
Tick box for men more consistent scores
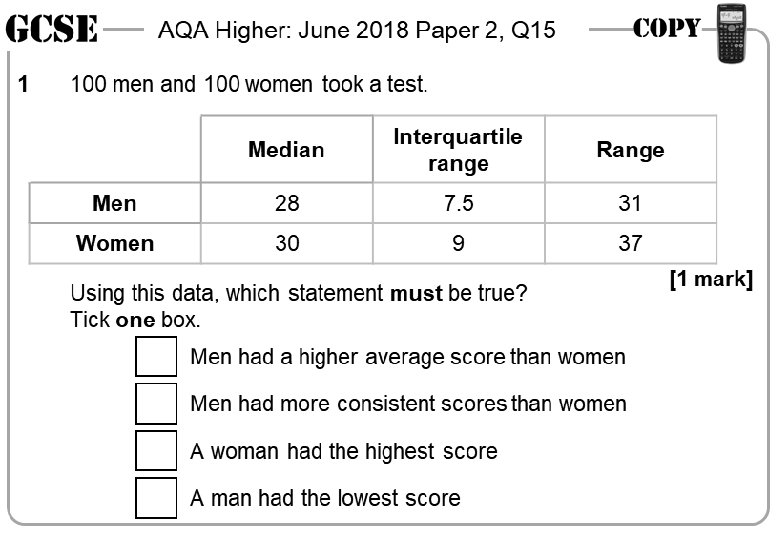click(x=156, y=403)
